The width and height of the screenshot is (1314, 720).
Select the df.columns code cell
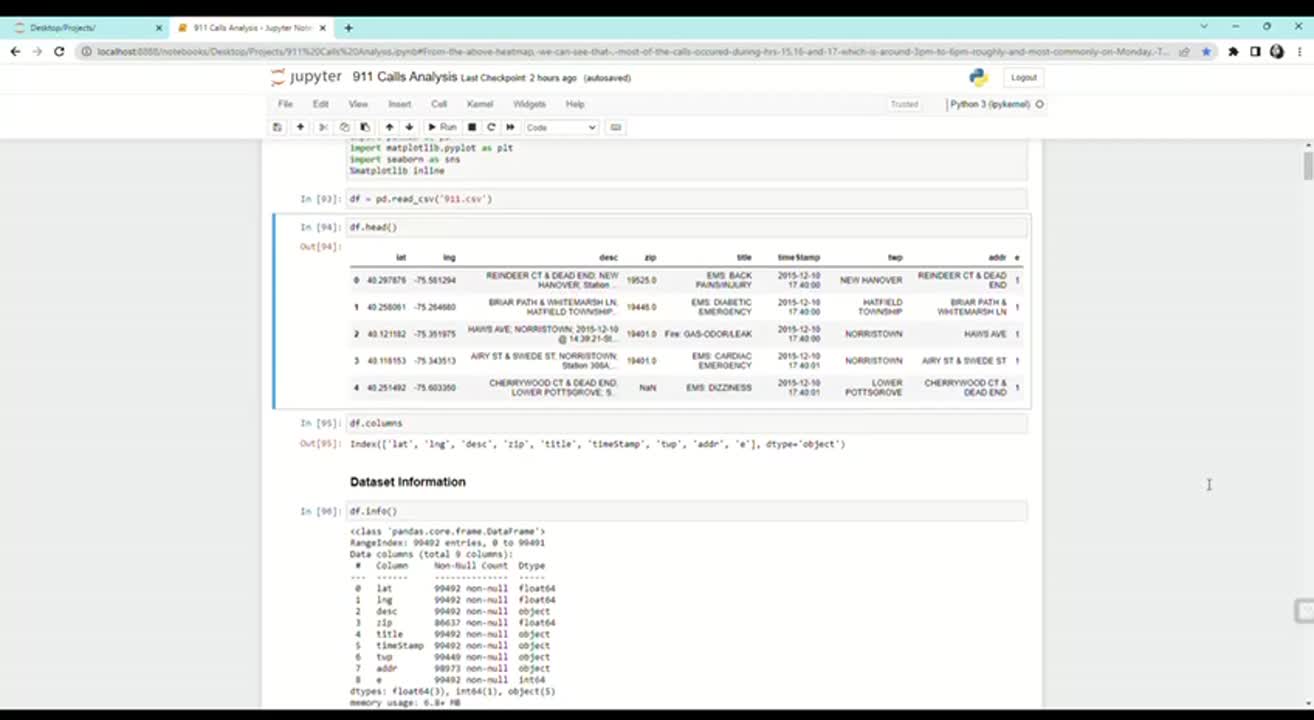coord(686,423)
